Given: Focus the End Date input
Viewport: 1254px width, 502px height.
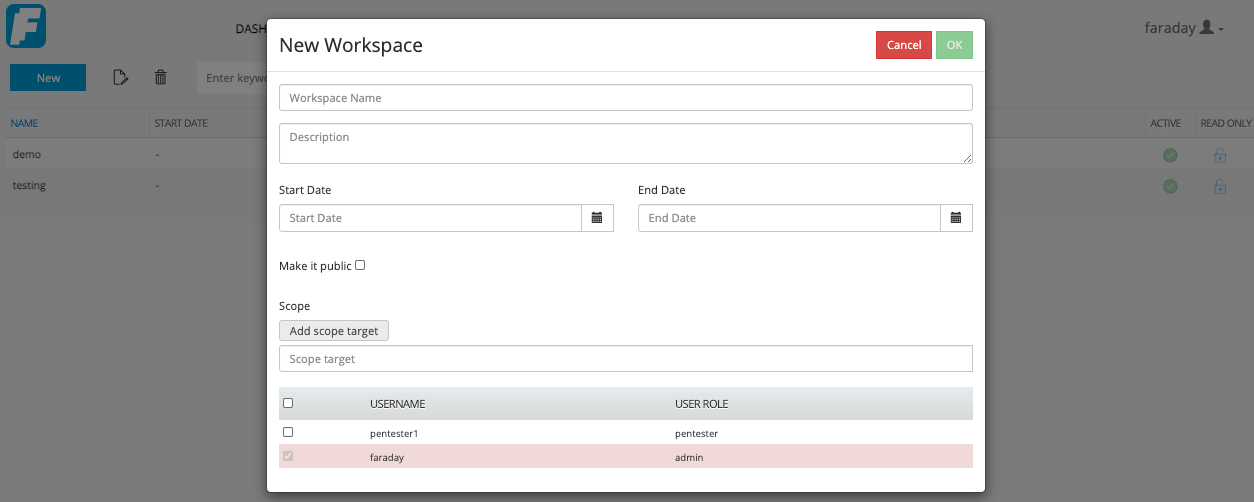Looking at the screenshot, I should pos(789,218).
